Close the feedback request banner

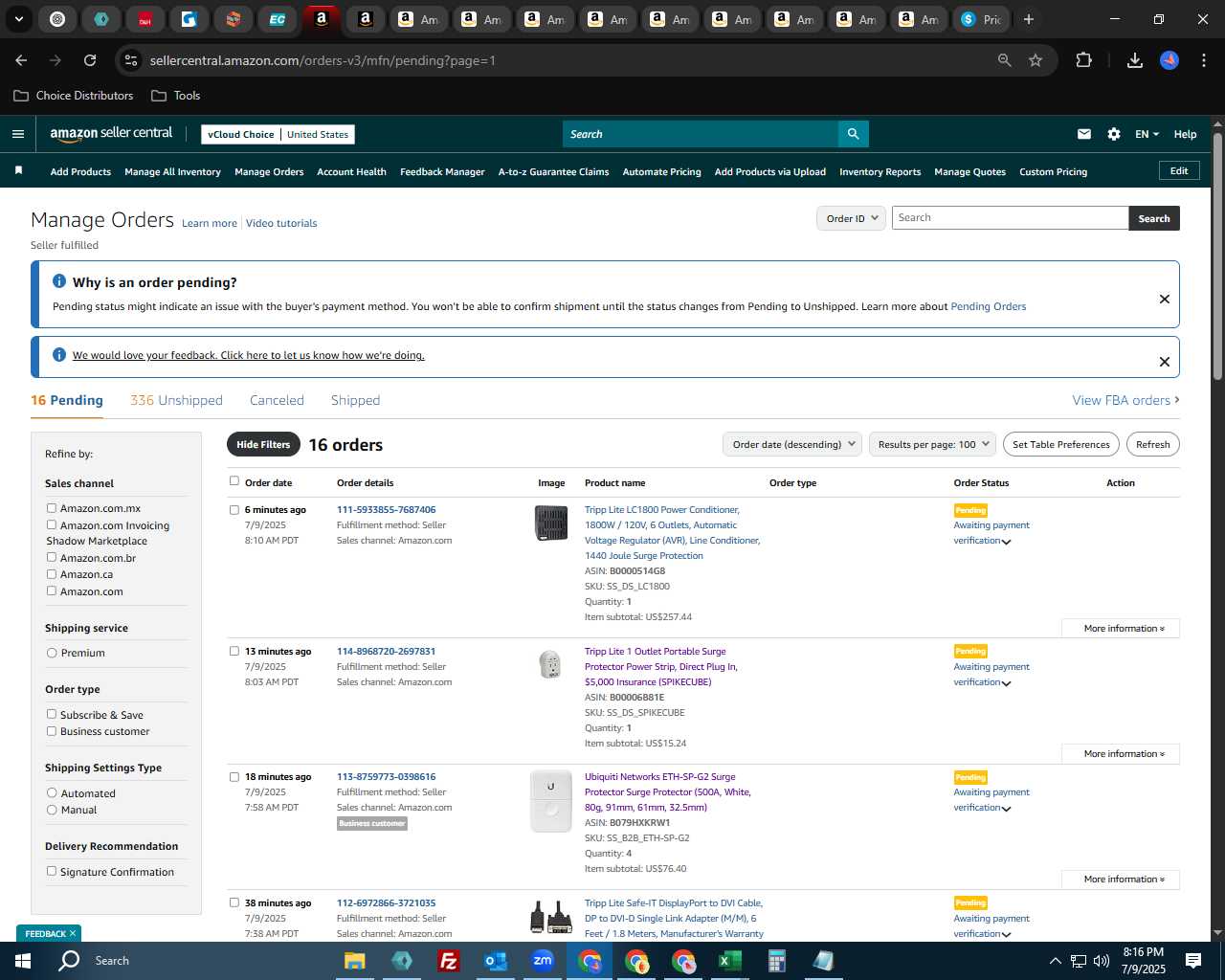tap(1165, 362)
